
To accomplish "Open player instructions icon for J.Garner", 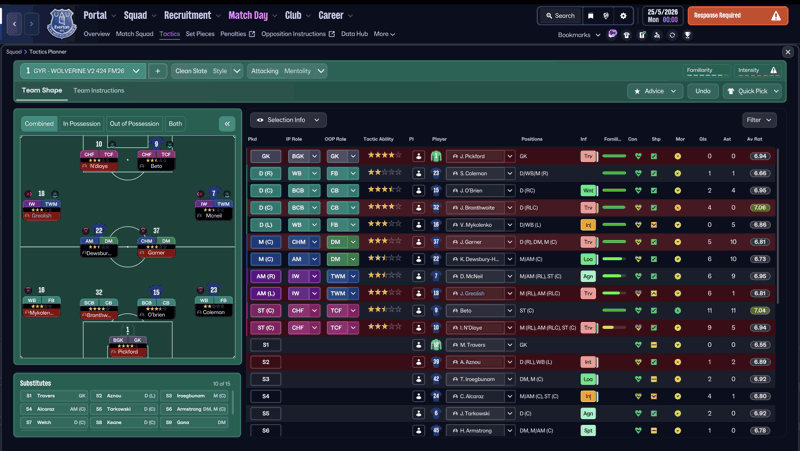I will click(x=418, y=242).
